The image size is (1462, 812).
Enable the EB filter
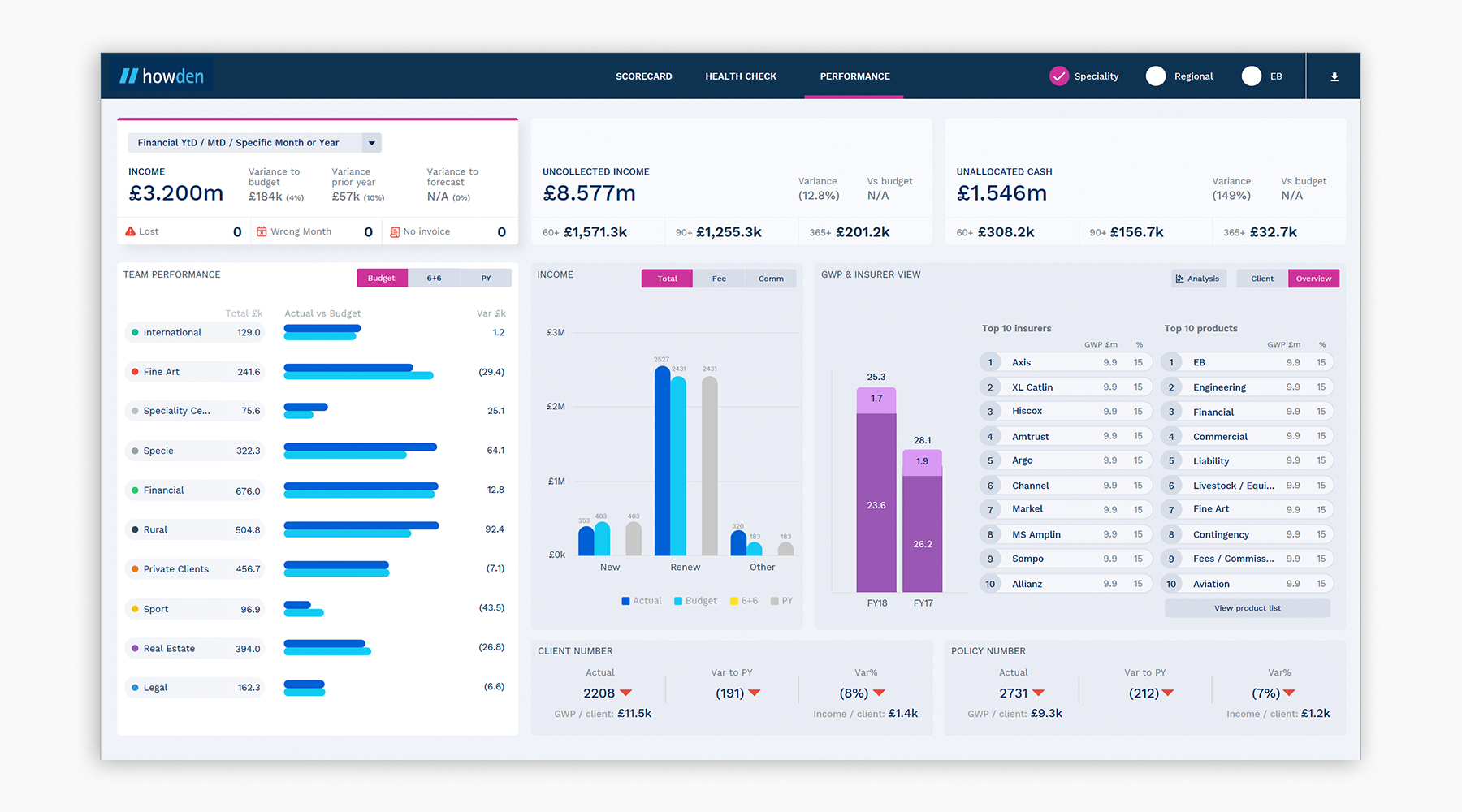click(x=1252, y=76)
